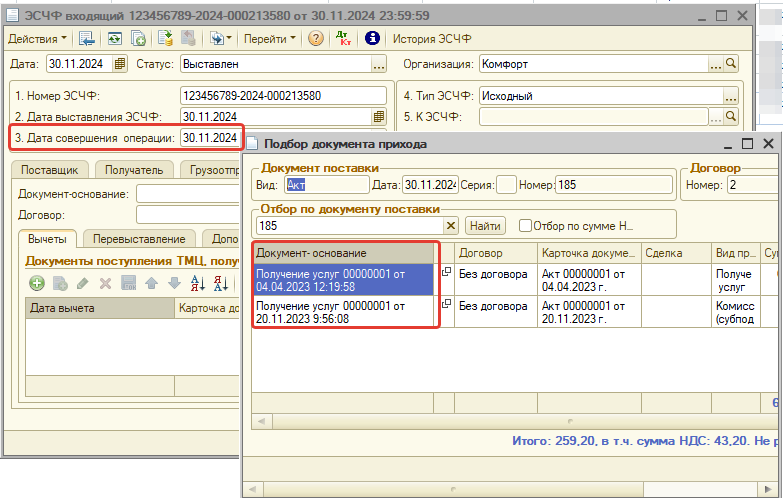Select the Перевыставление tab
This screenshot has height=498, width=783.
pos(139,239)
